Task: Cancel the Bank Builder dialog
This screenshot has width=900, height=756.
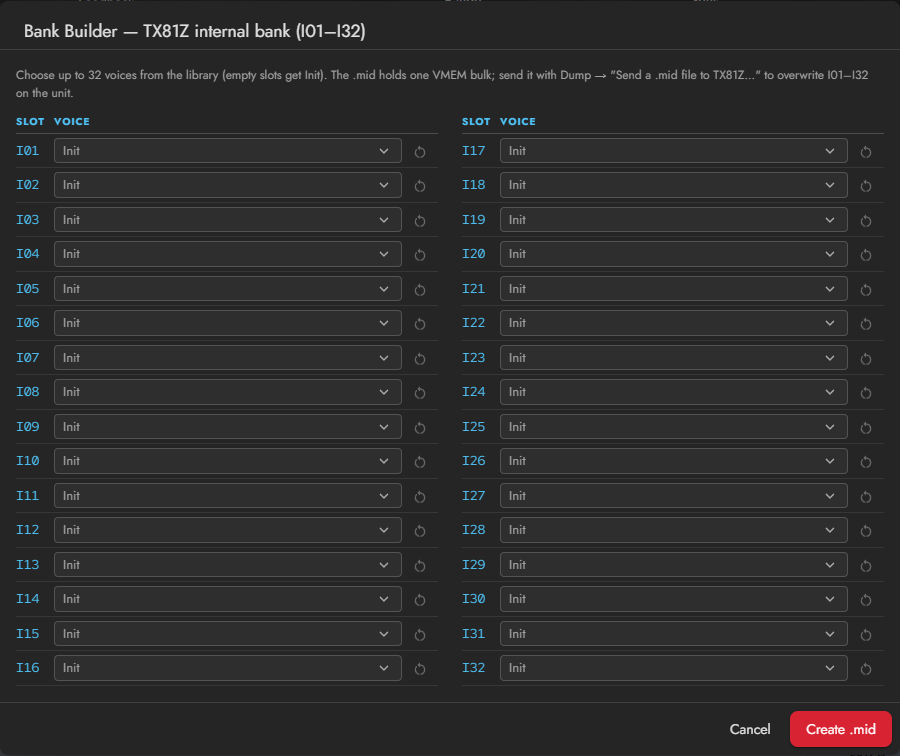Action: click(750, 729)
